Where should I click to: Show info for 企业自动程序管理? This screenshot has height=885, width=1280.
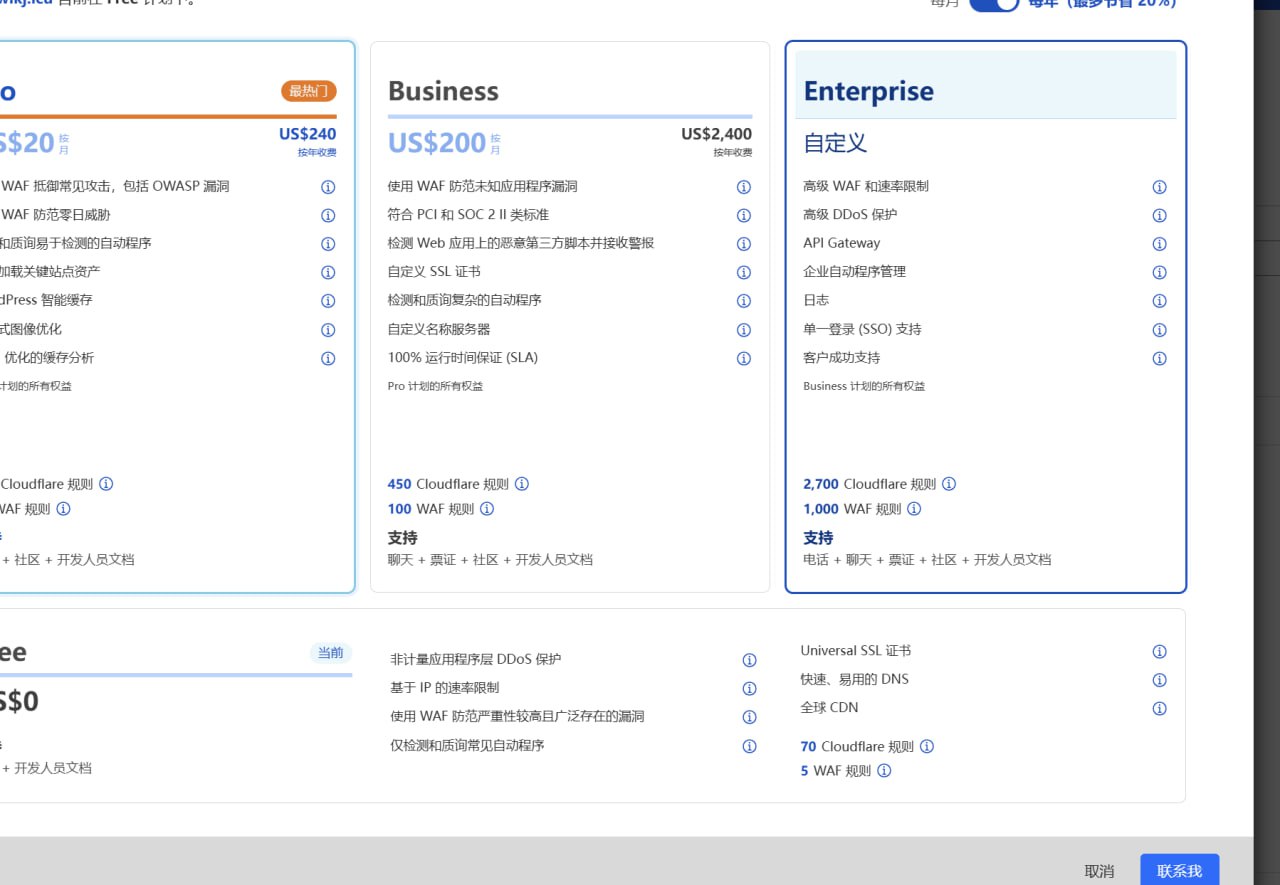click(1159, 272)
